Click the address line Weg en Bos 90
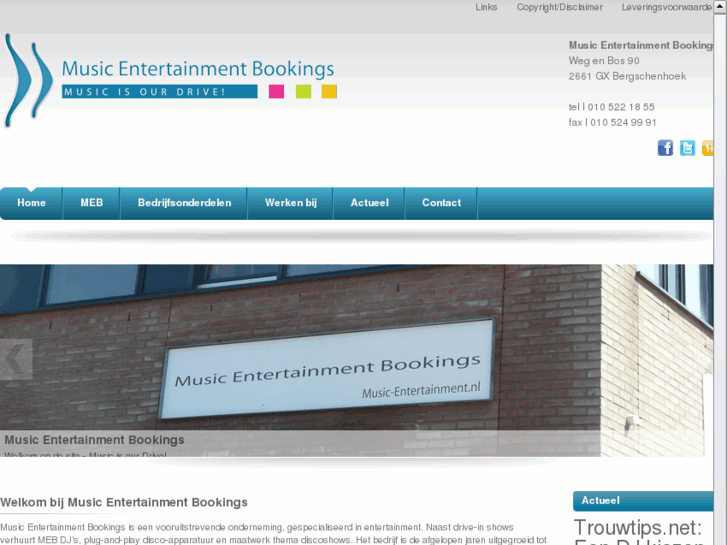Image resolution: width=727 pixels, height=545 pixels. [x=604, y=61]
